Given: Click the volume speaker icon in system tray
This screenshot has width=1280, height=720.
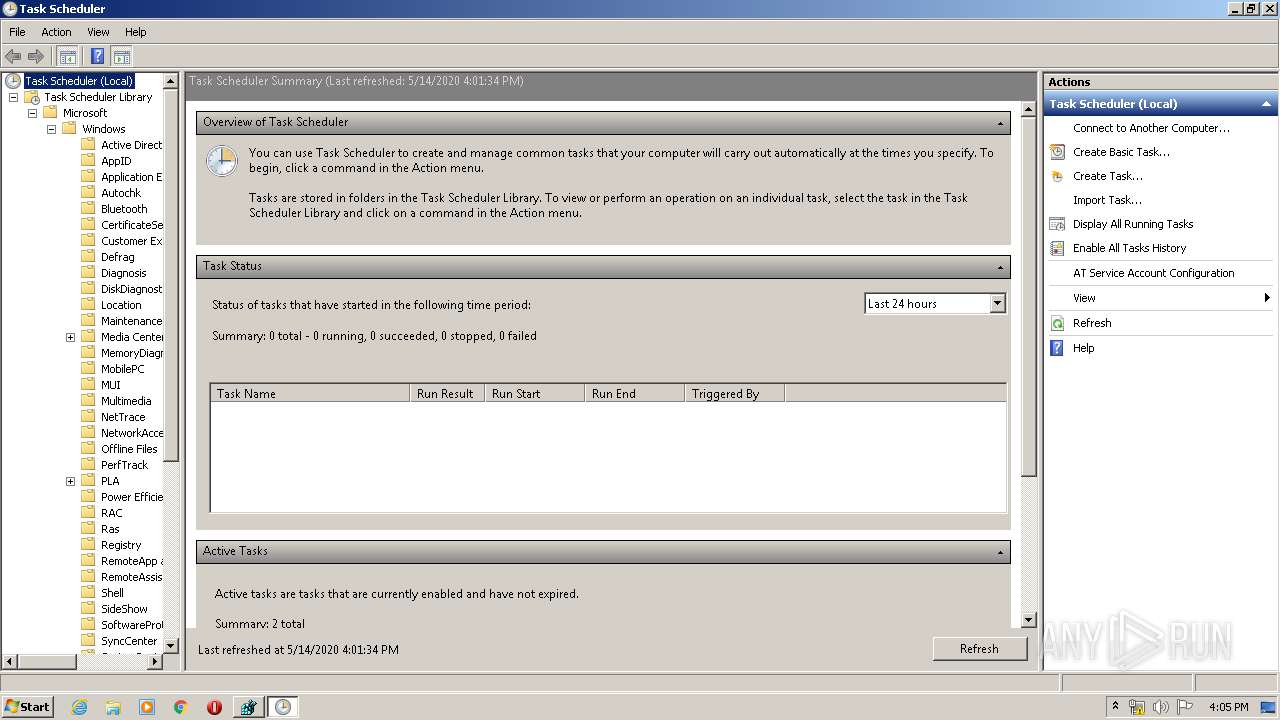Looking at the screenshot, I should point(1161,707).
